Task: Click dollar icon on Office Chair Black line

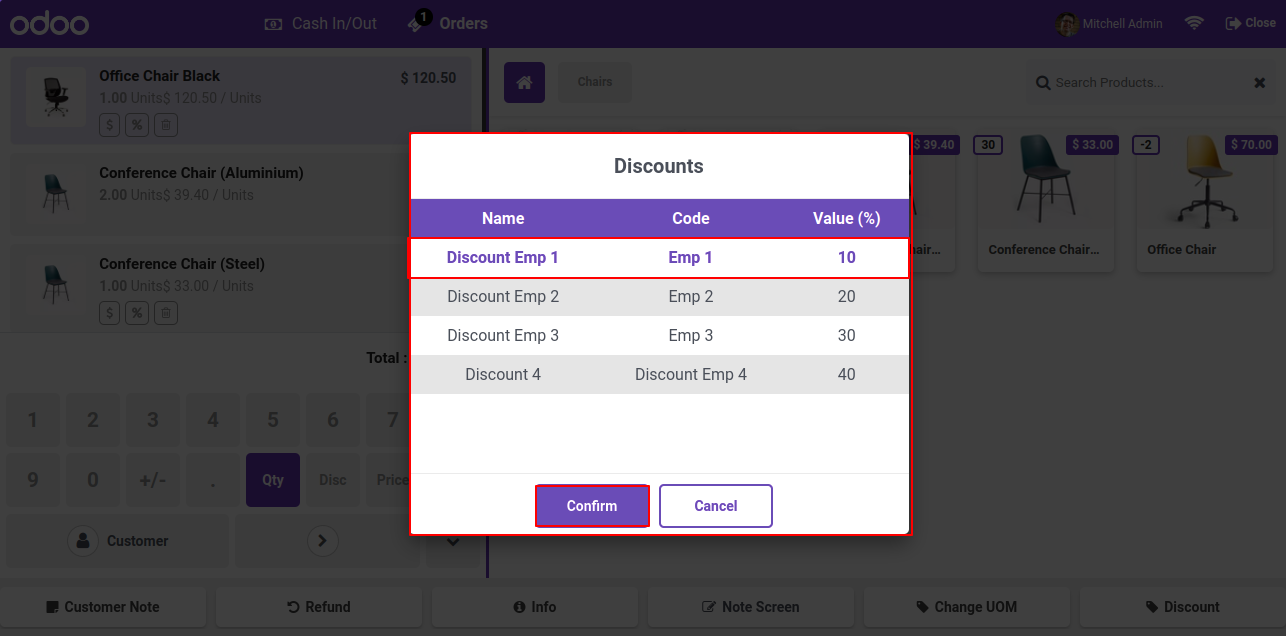Action: click(x=109, y=125)
